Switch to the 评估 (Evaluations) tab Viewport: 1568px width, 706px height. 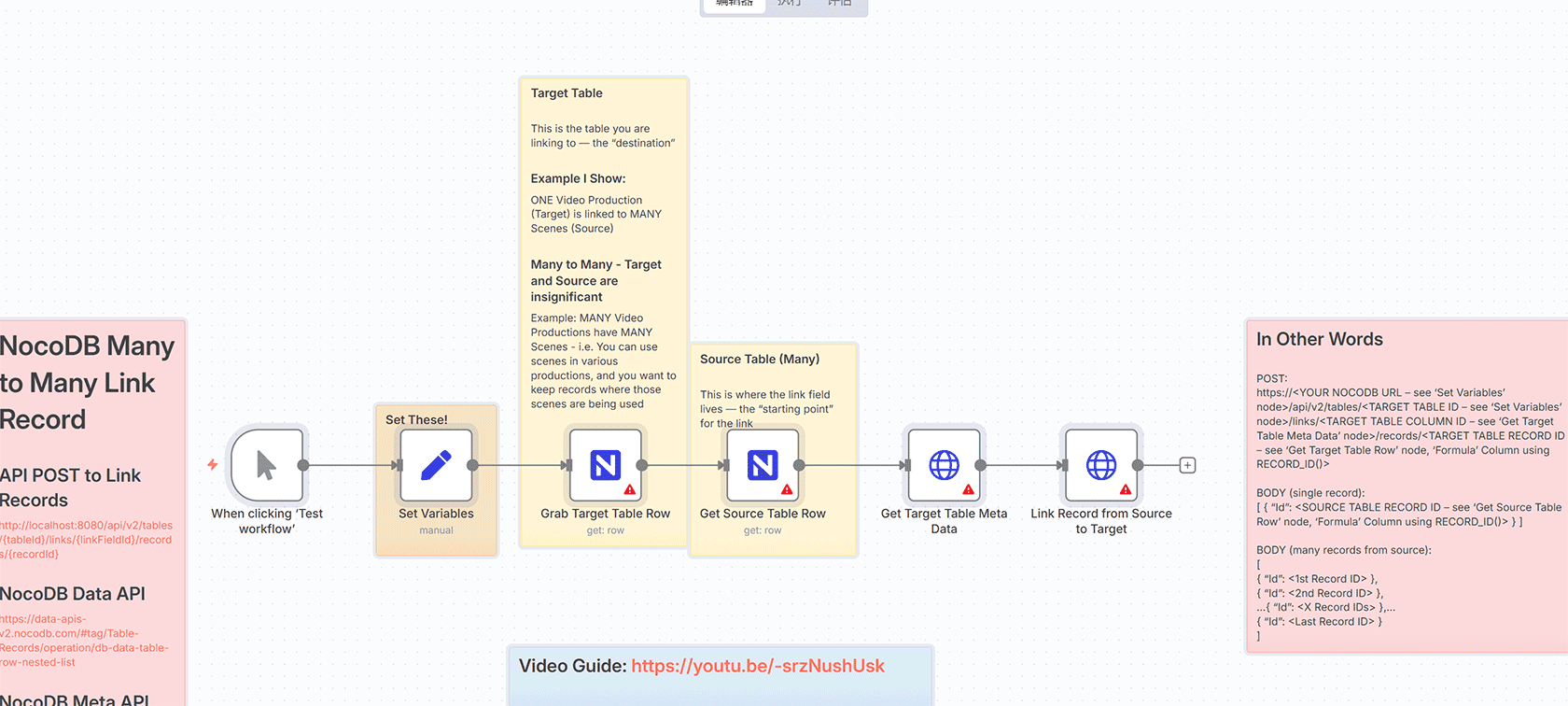(839, 4)
